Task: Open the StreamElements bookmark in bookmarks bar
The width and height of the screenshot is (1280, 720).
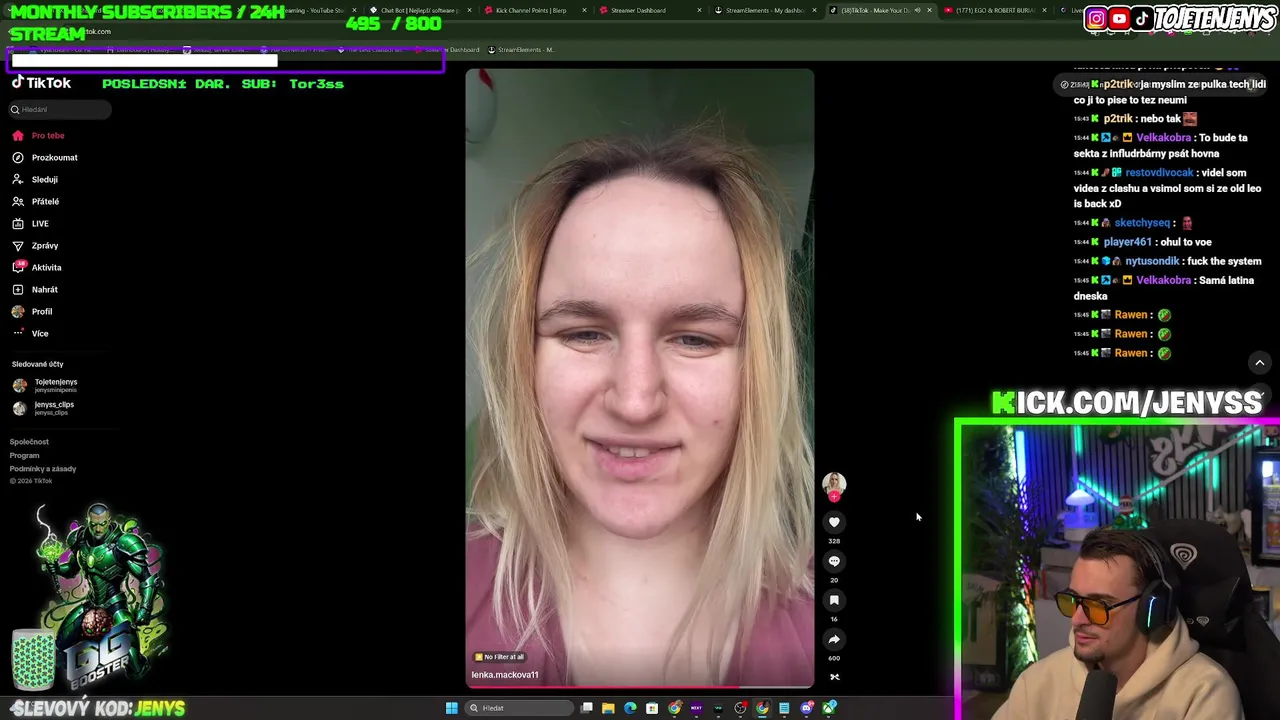Action: click(520, 49)
